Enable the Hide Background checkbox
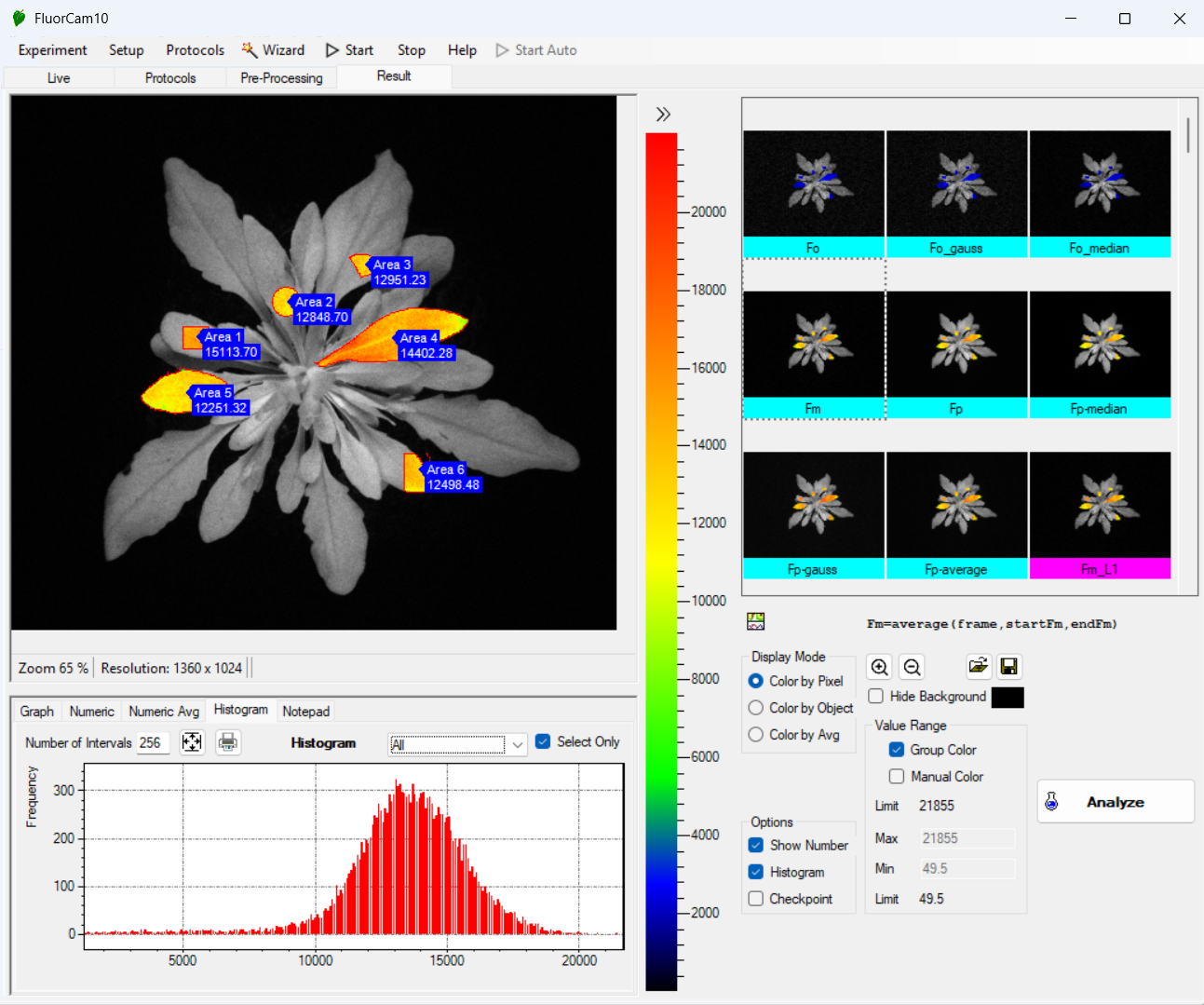The width and height of the screenshot is (1204, 1005). click(x=876, y=697)
